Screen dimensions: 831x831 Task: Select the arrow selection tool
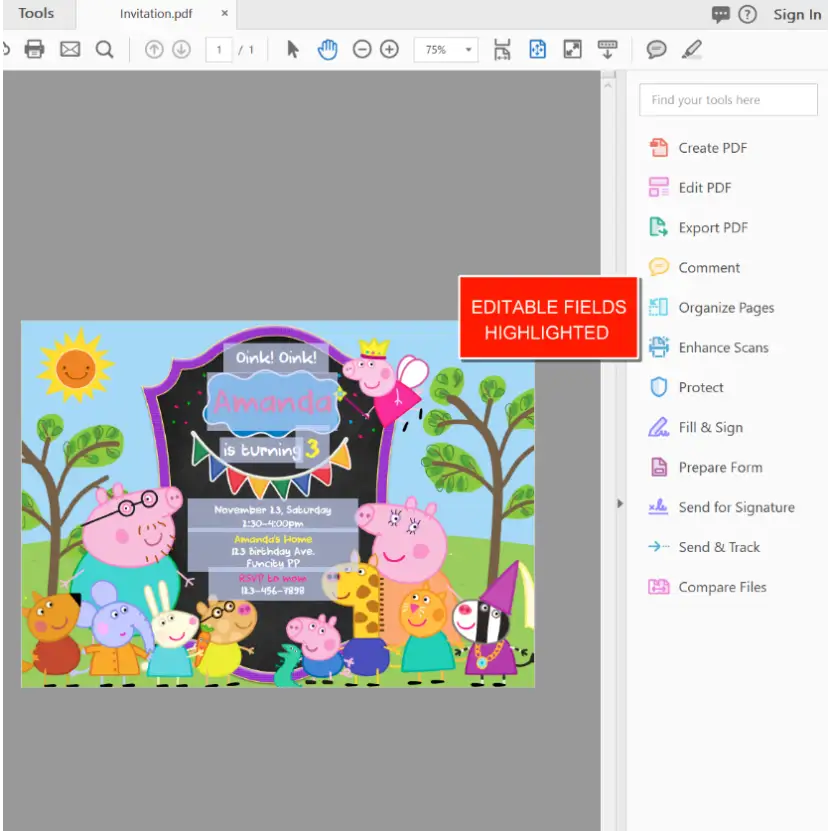[x=290, y=48]
